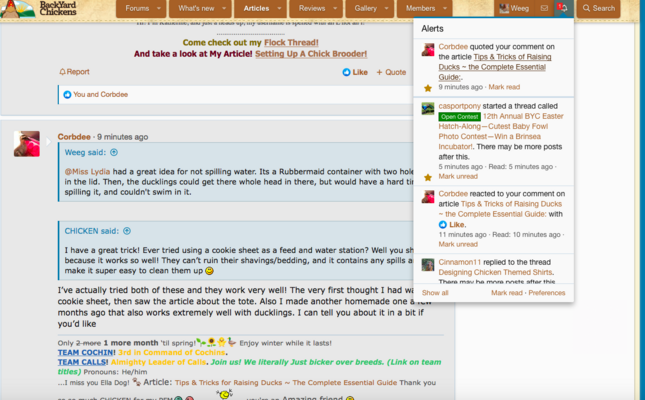Open the article link in the reaction alert
Image resolution: width=645 pixels, height=400 pixels.
coord(500,209)
